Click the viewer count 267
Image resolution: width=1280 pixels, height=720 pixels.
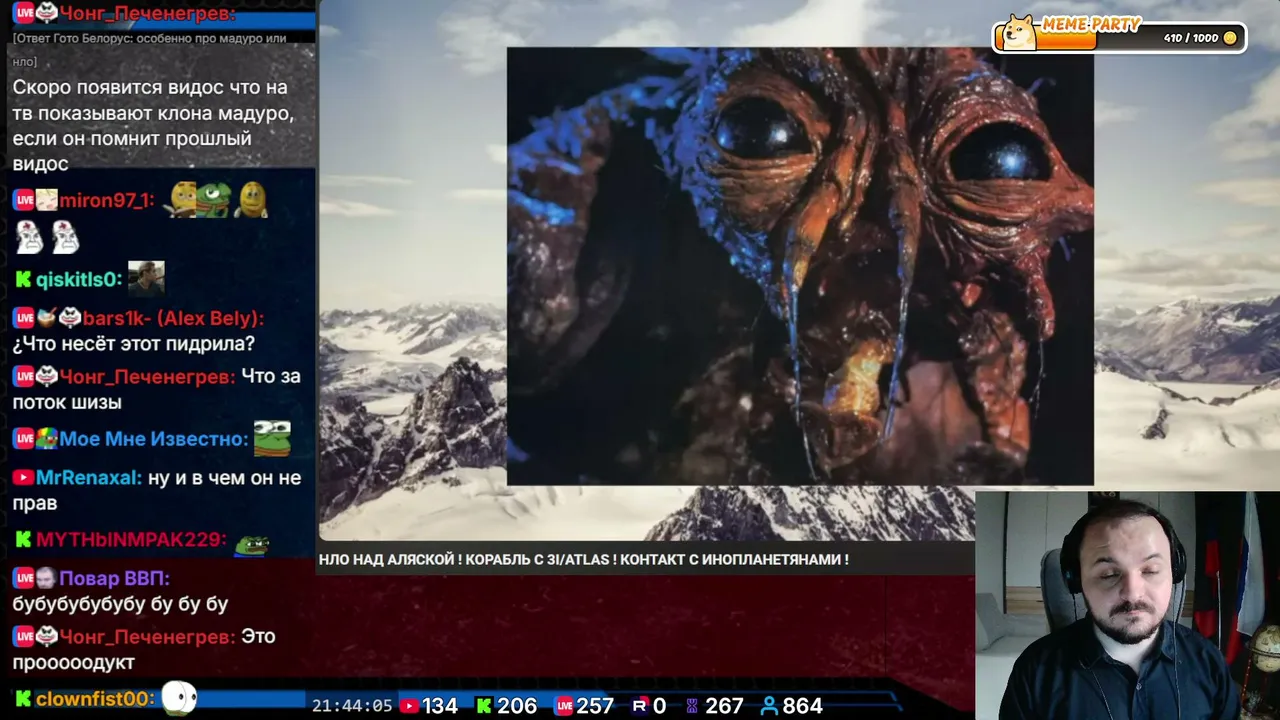tap(724, 706)
